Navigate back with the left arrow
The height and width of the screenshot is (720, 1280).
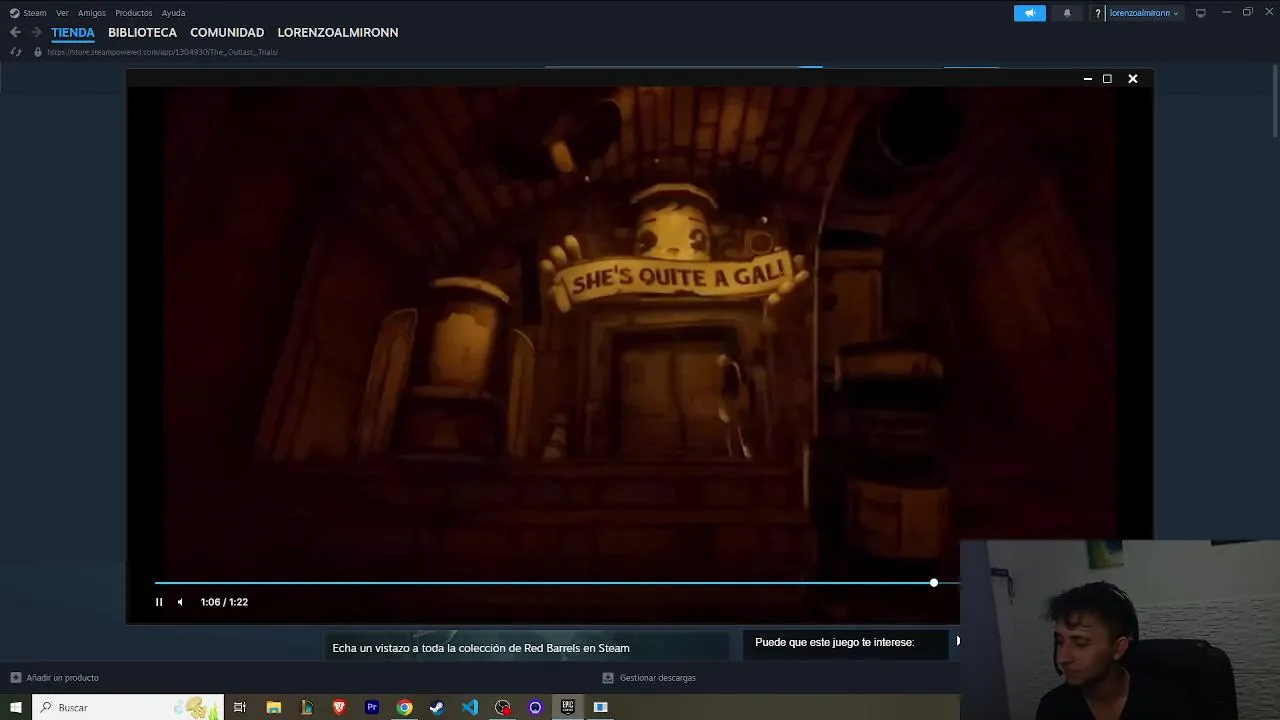tap(15, 32)
